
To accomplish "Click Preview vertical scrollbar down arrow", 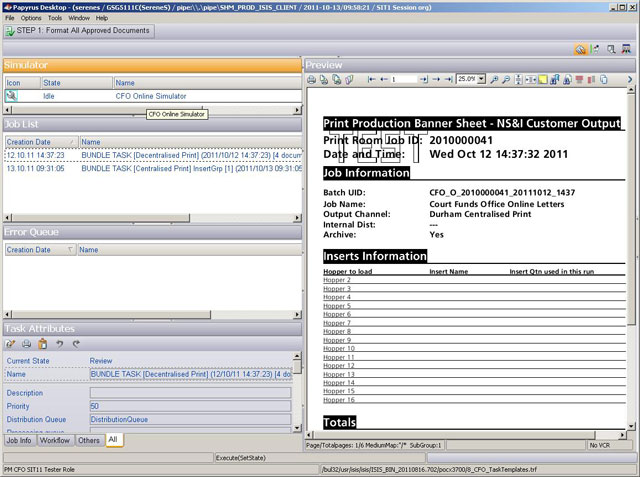I will coord(631,427).
